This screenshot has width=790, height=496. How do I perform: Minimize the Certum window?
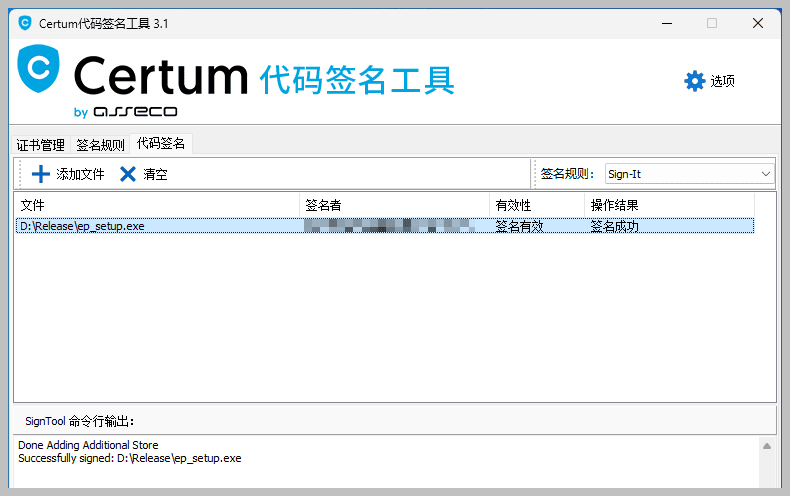(x=667, y=23)
